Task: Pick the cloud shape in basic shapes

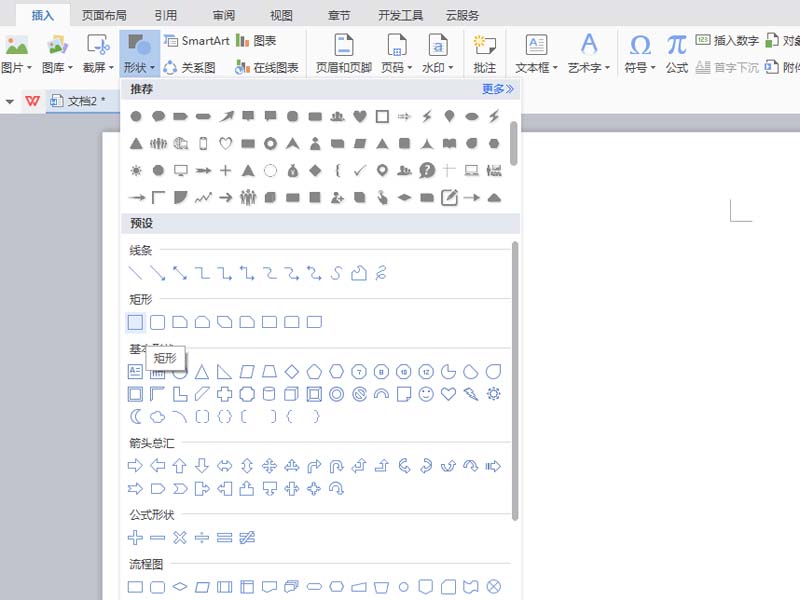Action: tap(157, 416)
